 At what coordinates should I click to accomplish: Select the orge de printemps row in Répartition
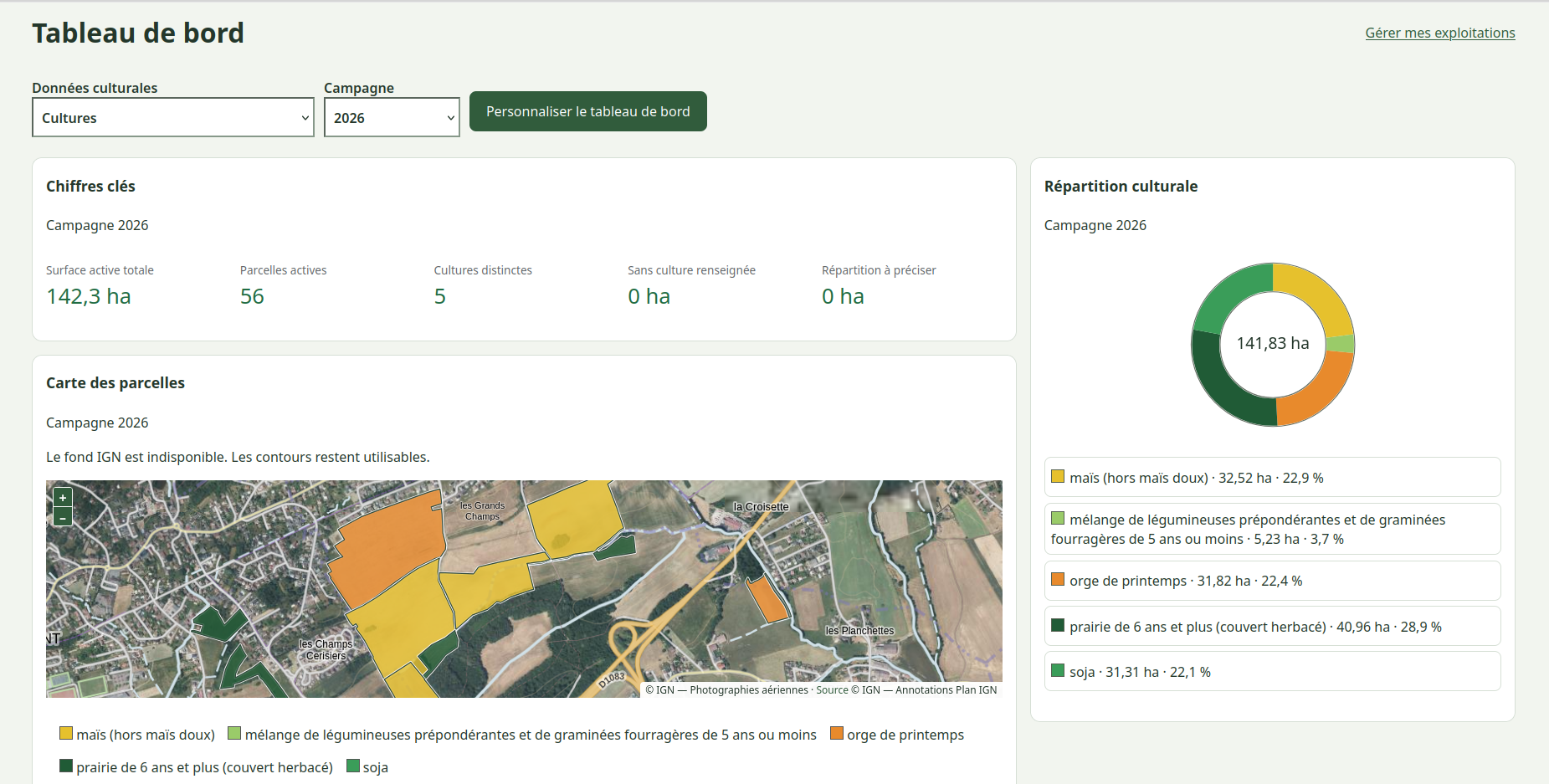tap(1272, 581)
